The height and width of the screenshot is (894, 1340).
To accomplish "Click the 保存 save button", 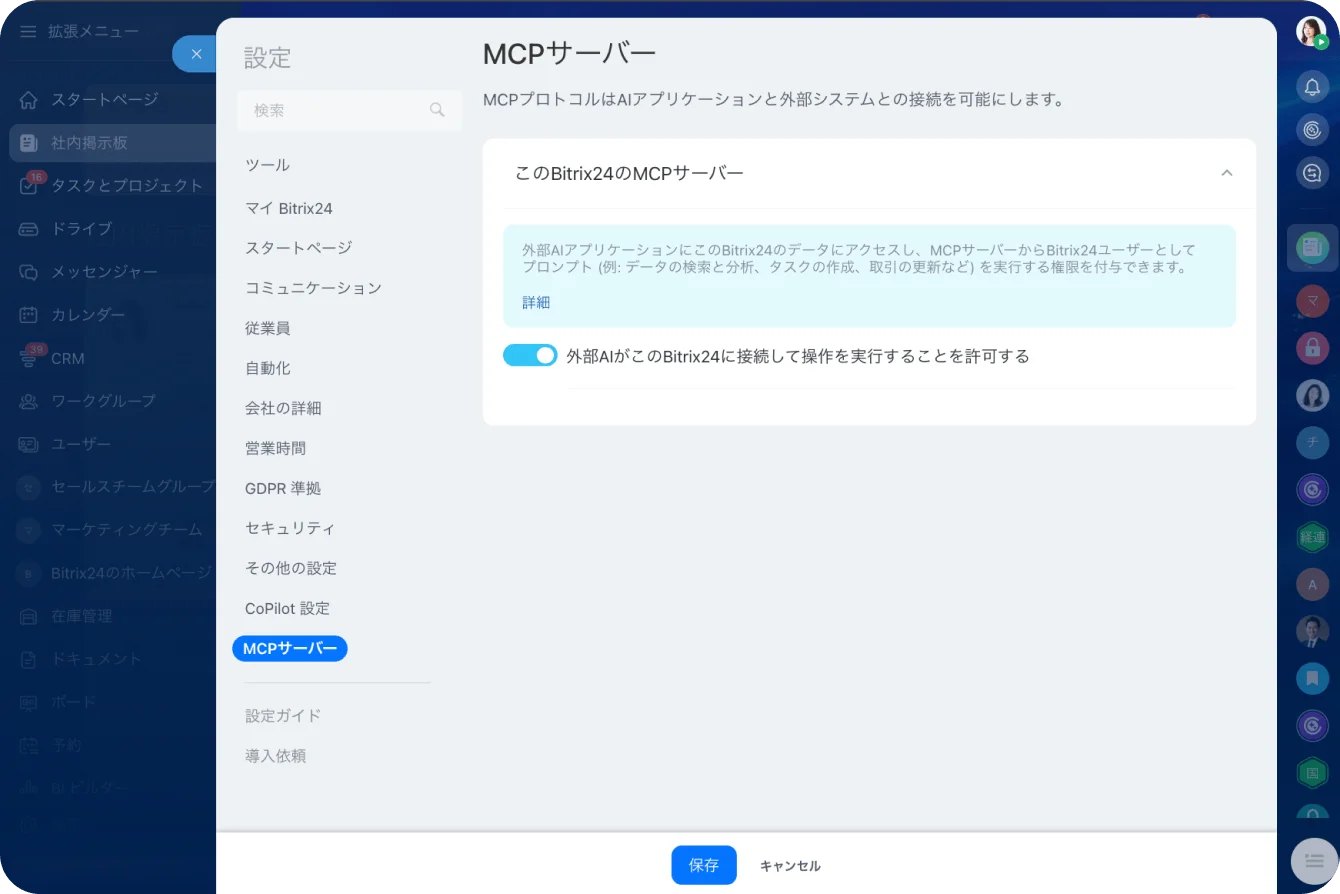I will point(704,865).
